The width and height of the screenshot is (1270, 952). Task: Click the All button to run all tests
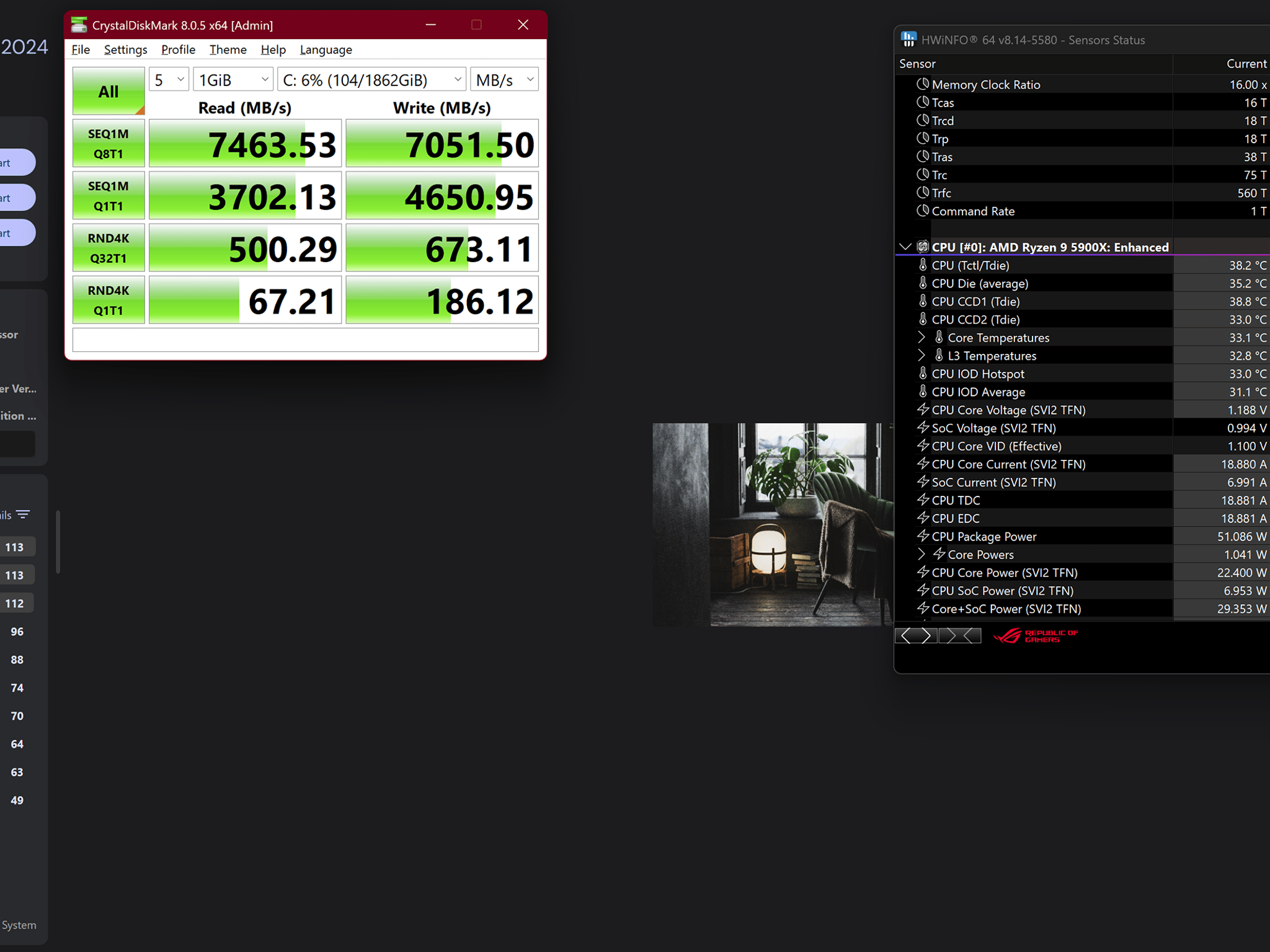pyautogui.click(x=109, y=91)
